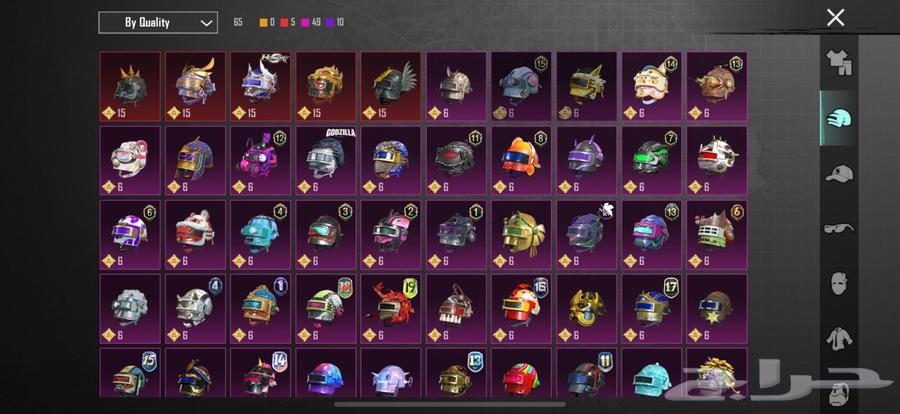Select the green-striped helmet with badge 7
This screenshot has width=900, height=414.
tap(651, 160)
